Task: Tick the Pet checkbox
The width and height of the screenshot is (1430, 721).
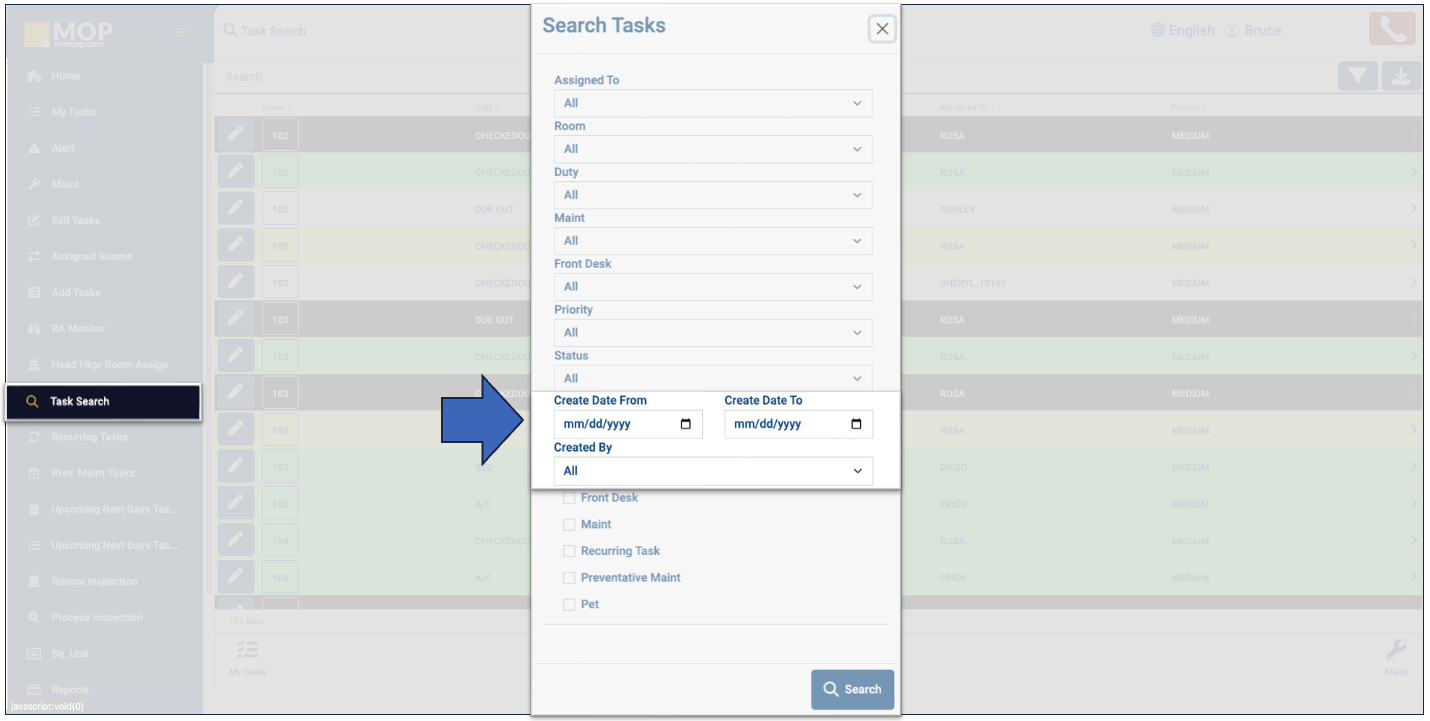Action: (569, 605)
